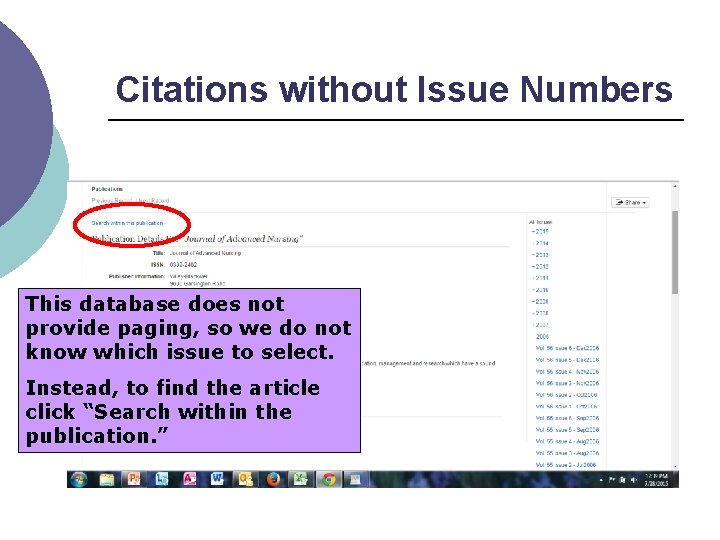720x540 pixels.
Task: Open Vol. 55 Issue 3 - Aug2006
Action: click(x=567, y=453)
